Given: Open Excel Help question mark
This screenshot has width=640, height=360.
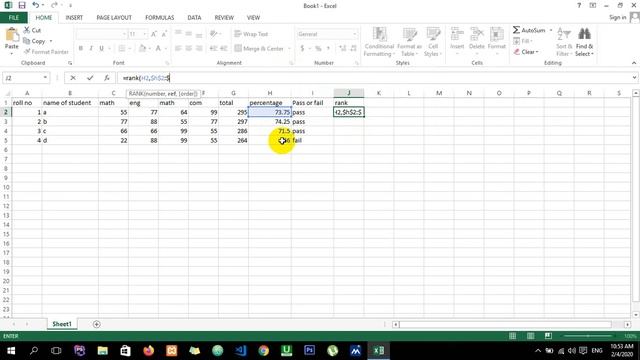Looking at the screenshot, I should tap(579, 5).
